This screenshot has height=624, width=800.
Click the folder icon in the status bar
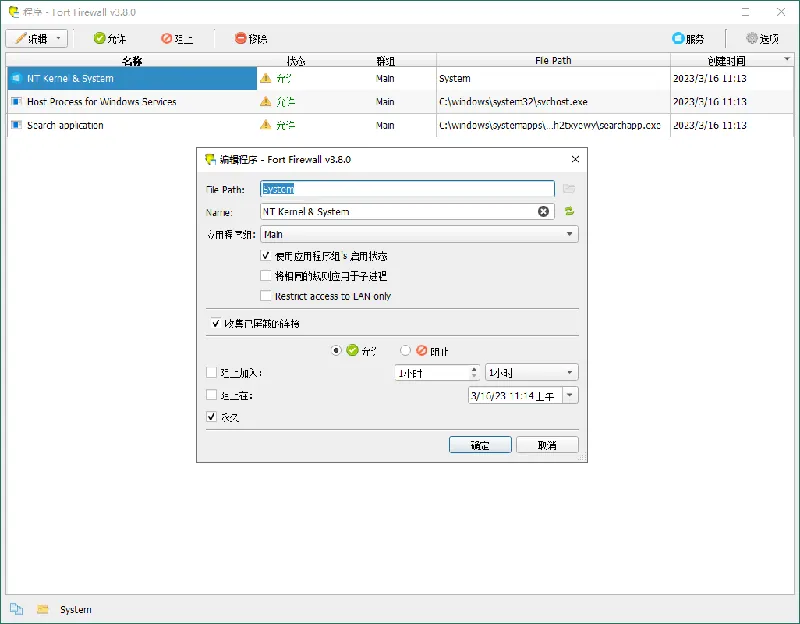[x=43, y=609]
